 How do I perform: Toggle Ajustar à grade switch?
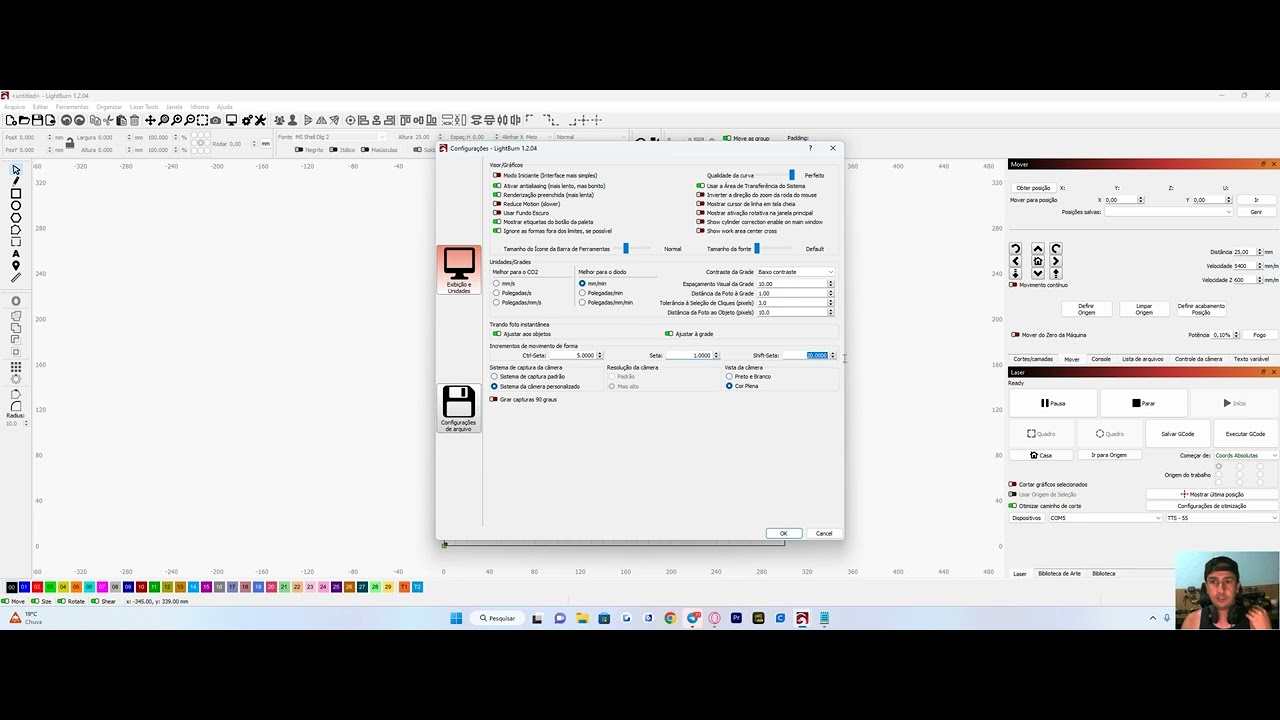(669, 334)
